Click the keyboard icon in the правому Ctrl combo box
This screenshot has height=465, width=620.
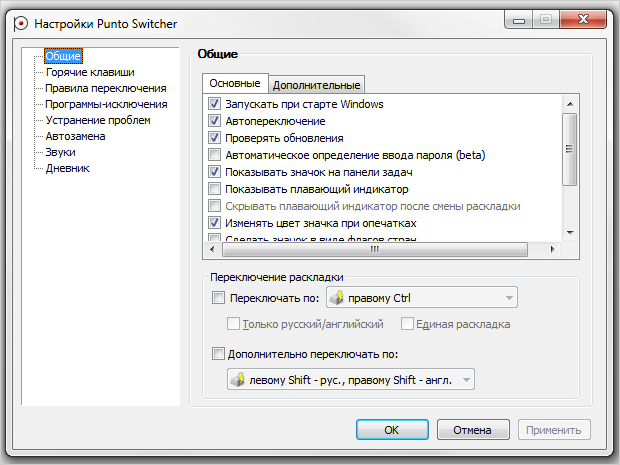click(336, 297)
